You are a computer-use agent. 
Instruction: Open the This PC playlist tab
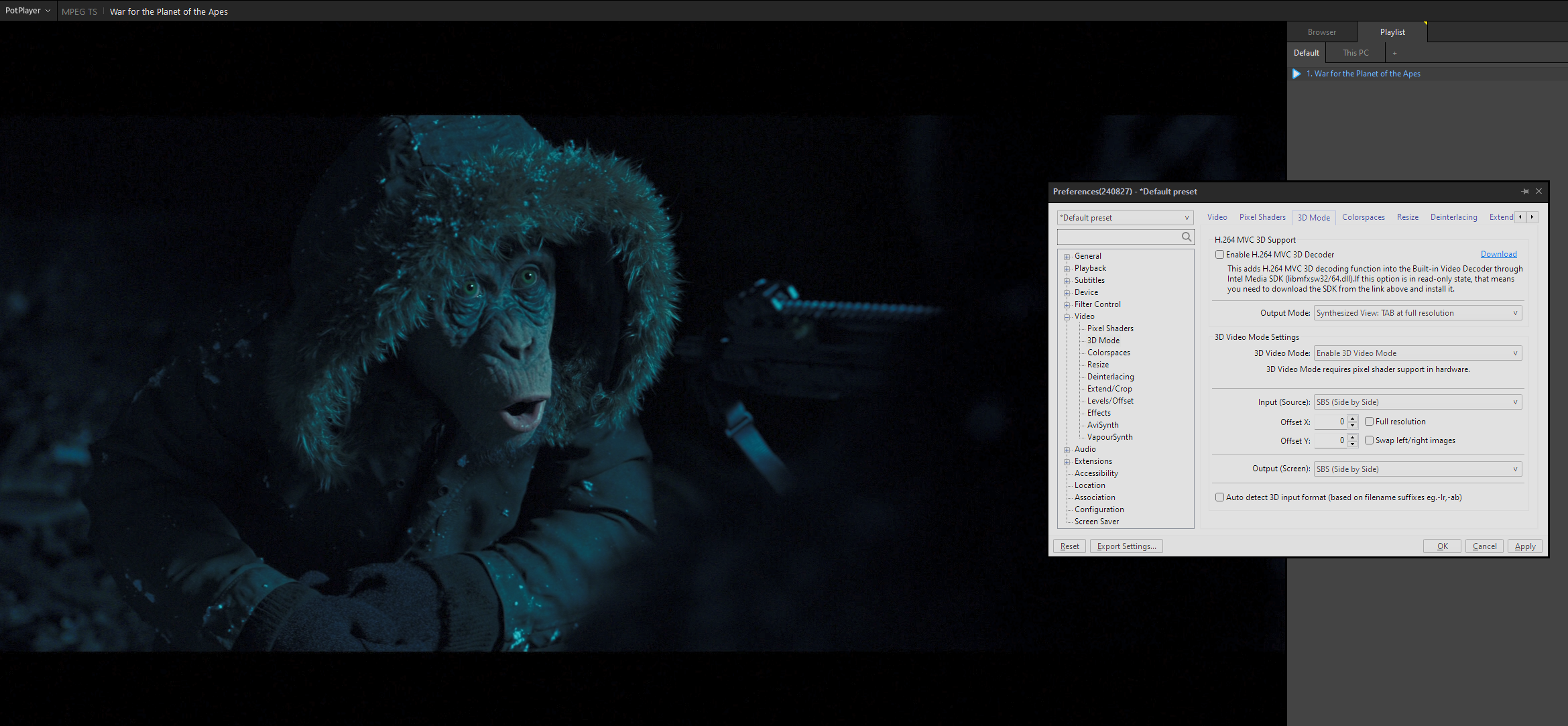1355,53
